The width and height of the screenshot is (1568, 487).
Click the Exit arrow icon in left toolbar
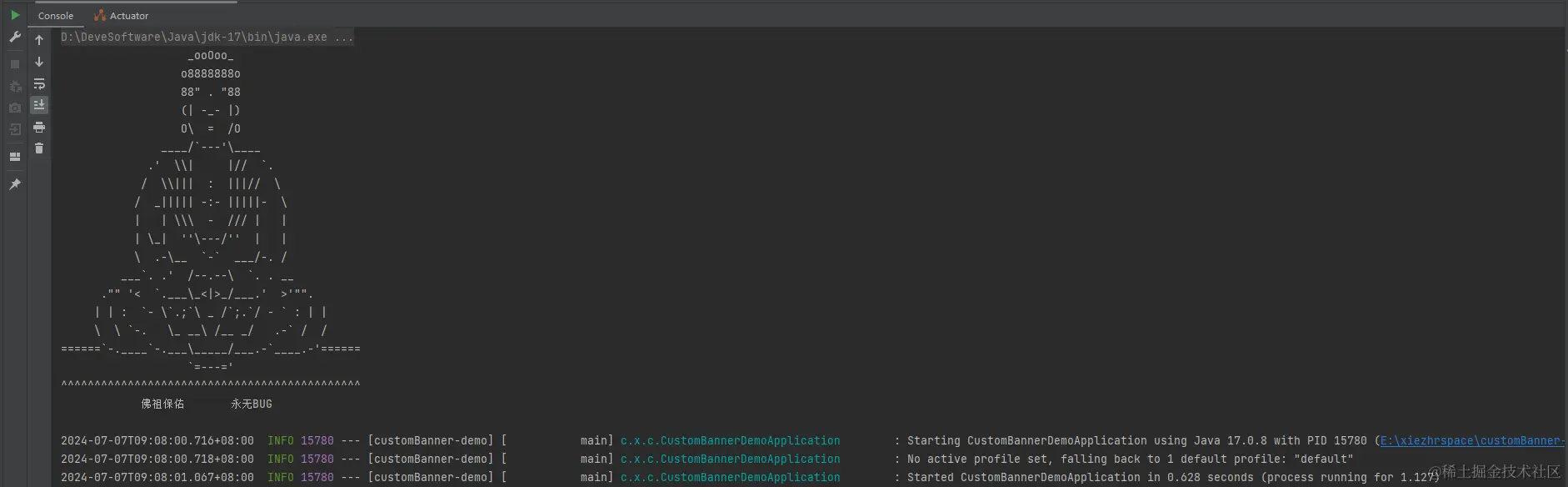coord(15,129)
